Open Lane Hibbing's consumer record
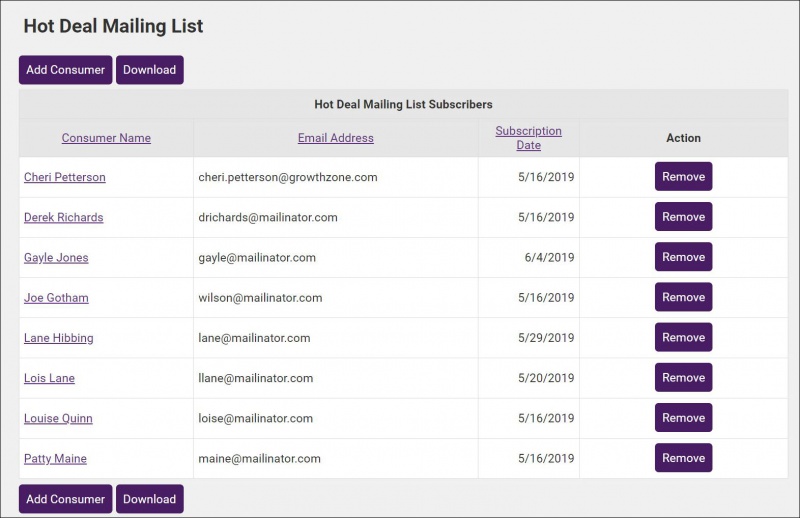Screen dimensions: 800x518 59,338
